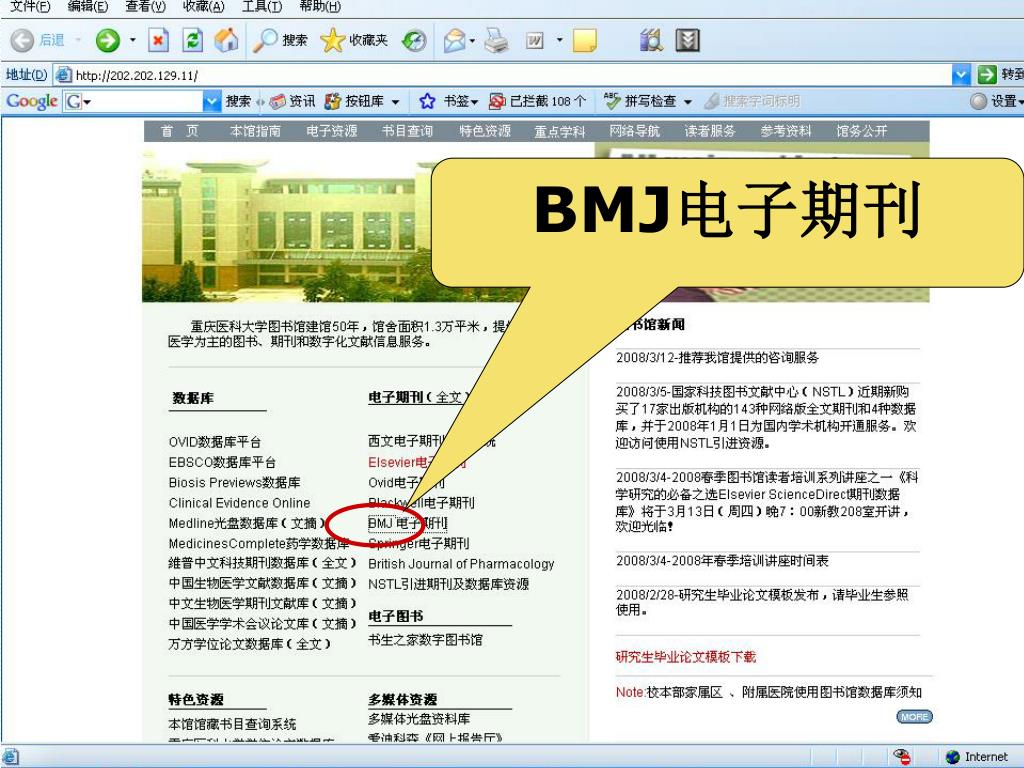Expand the 按钮库 dropdown arrow
Viewport: 1024px width, 768px height.
click(395, 102)
